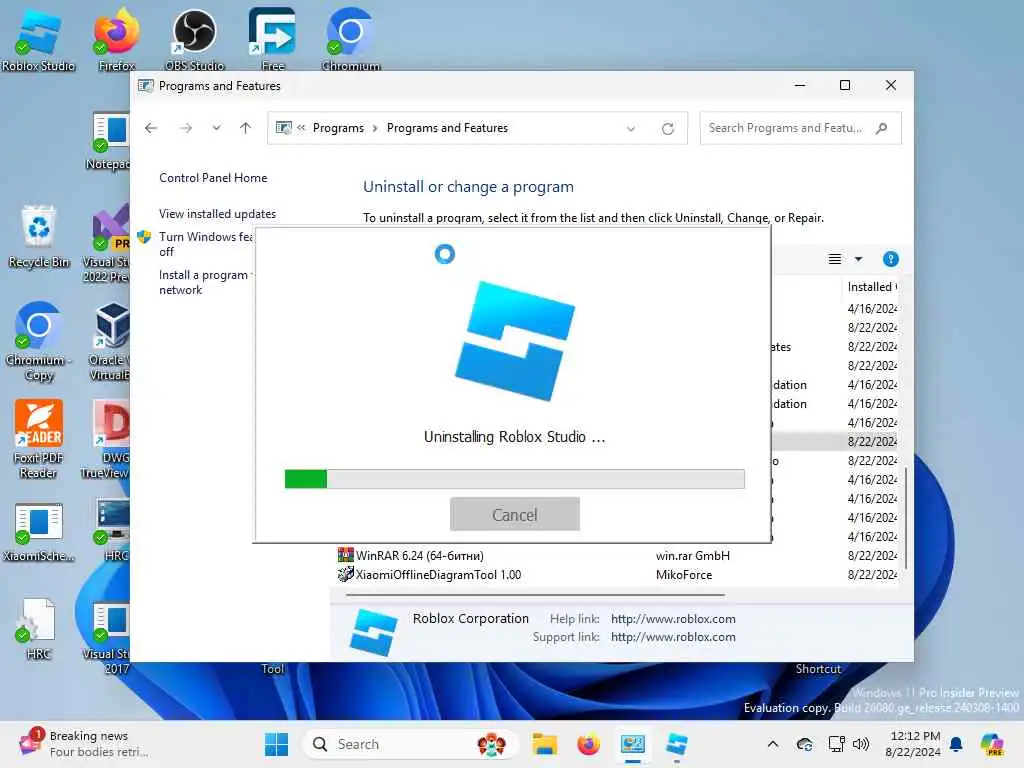Click the Installed On column header

click(871, 287)
